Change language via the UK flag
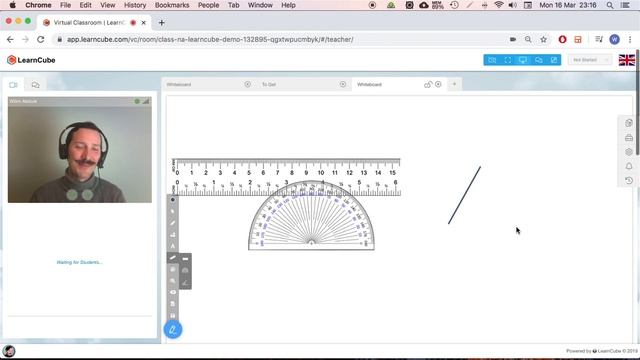This screenshot has width=640, height=360. click(x=627, y=60)
